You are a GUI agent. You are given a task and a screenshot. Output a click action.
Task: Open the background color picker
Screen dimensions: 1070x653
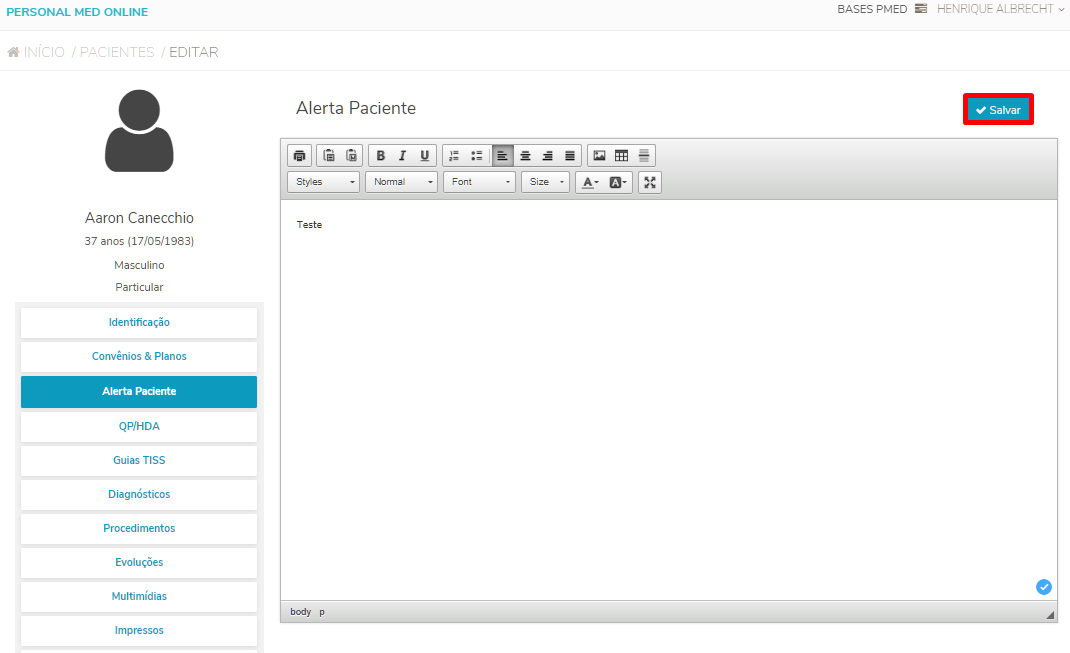(618, 182)
